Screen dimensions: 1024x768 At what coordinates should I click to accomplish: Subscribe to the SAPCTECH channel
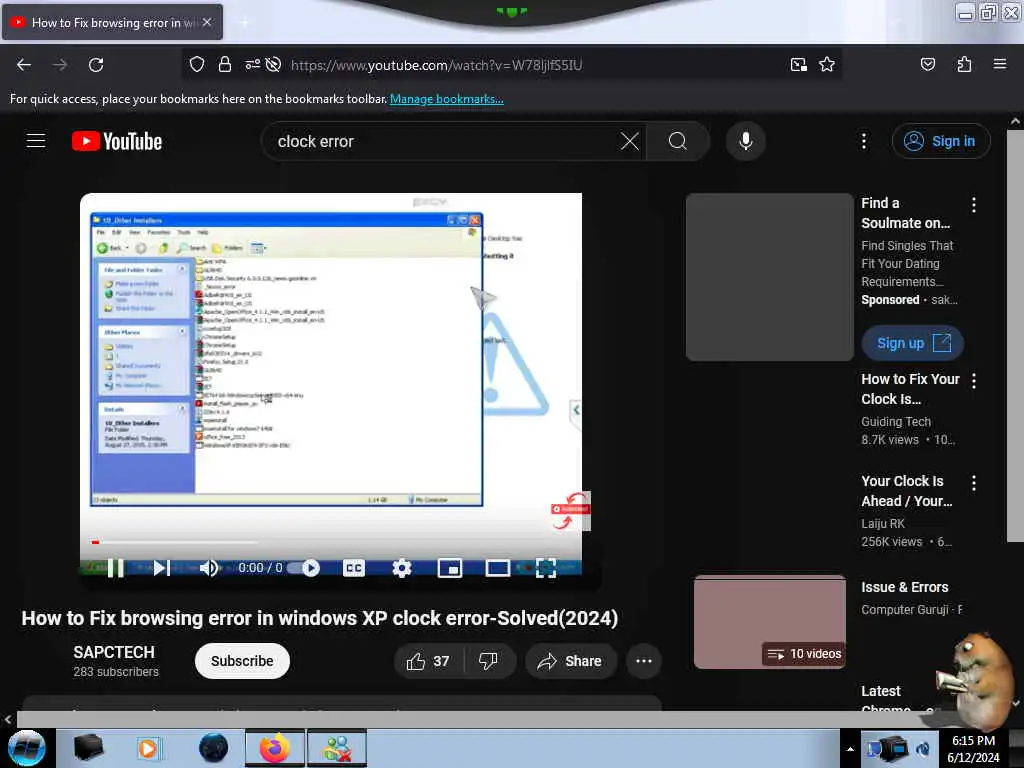[242, 661]
